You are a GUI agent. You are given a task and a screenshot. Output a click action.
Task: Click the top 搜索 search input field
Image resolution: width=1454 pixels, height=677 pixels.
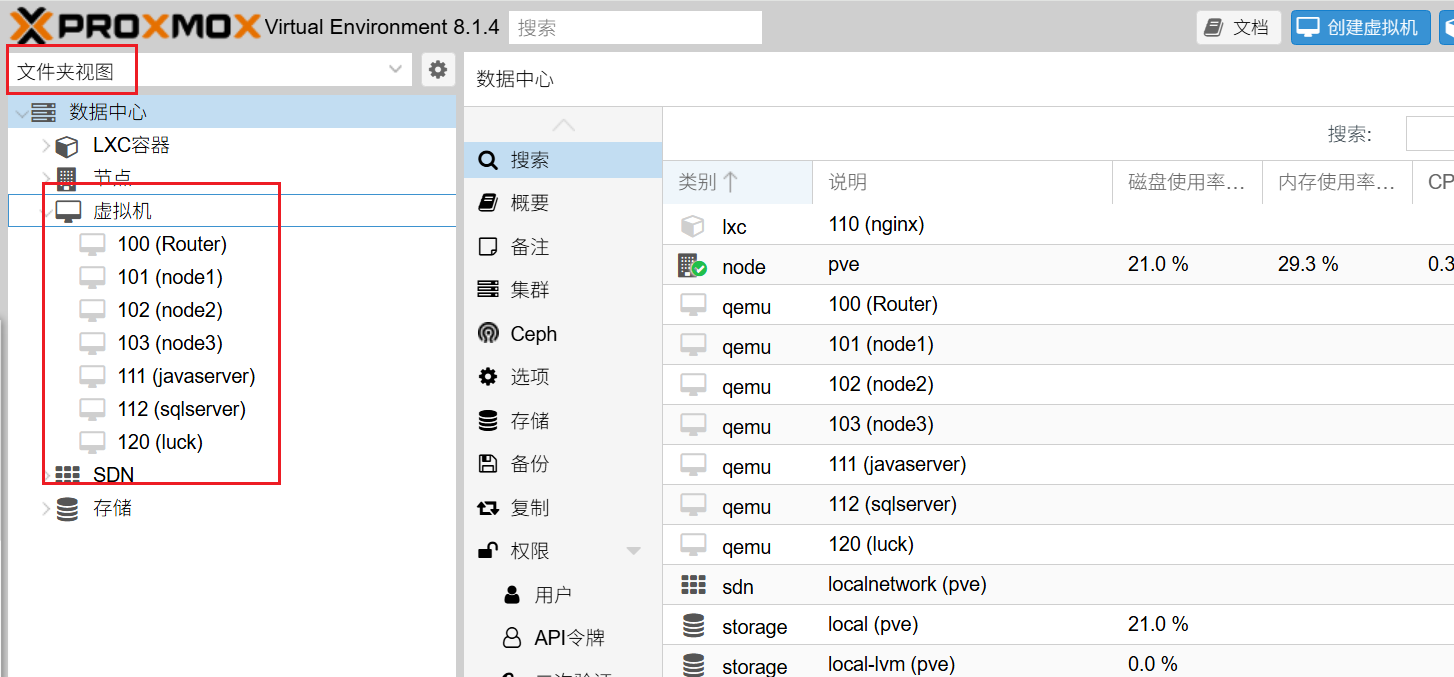[635, 28]
